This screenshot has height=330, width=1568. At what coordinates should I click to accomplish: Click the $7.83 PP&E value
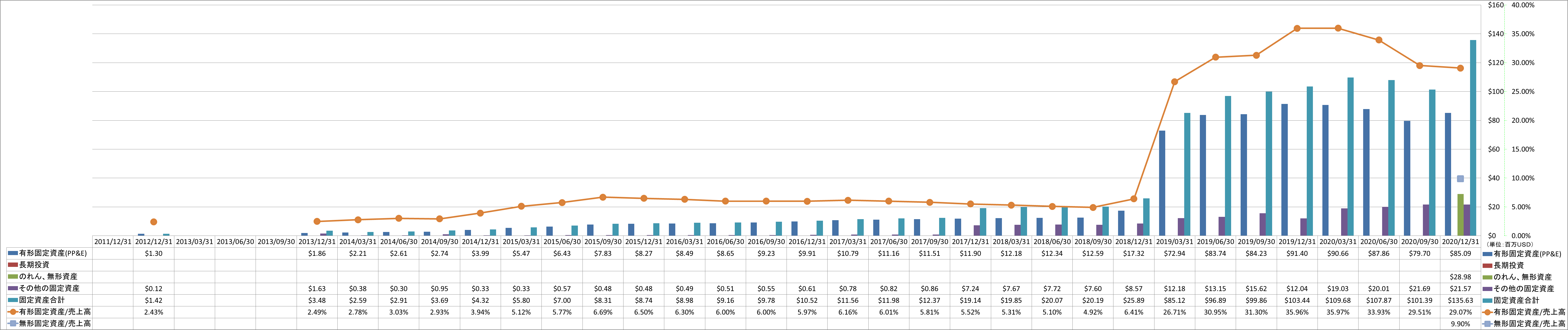pyautogui.click(x=602, y=253)
